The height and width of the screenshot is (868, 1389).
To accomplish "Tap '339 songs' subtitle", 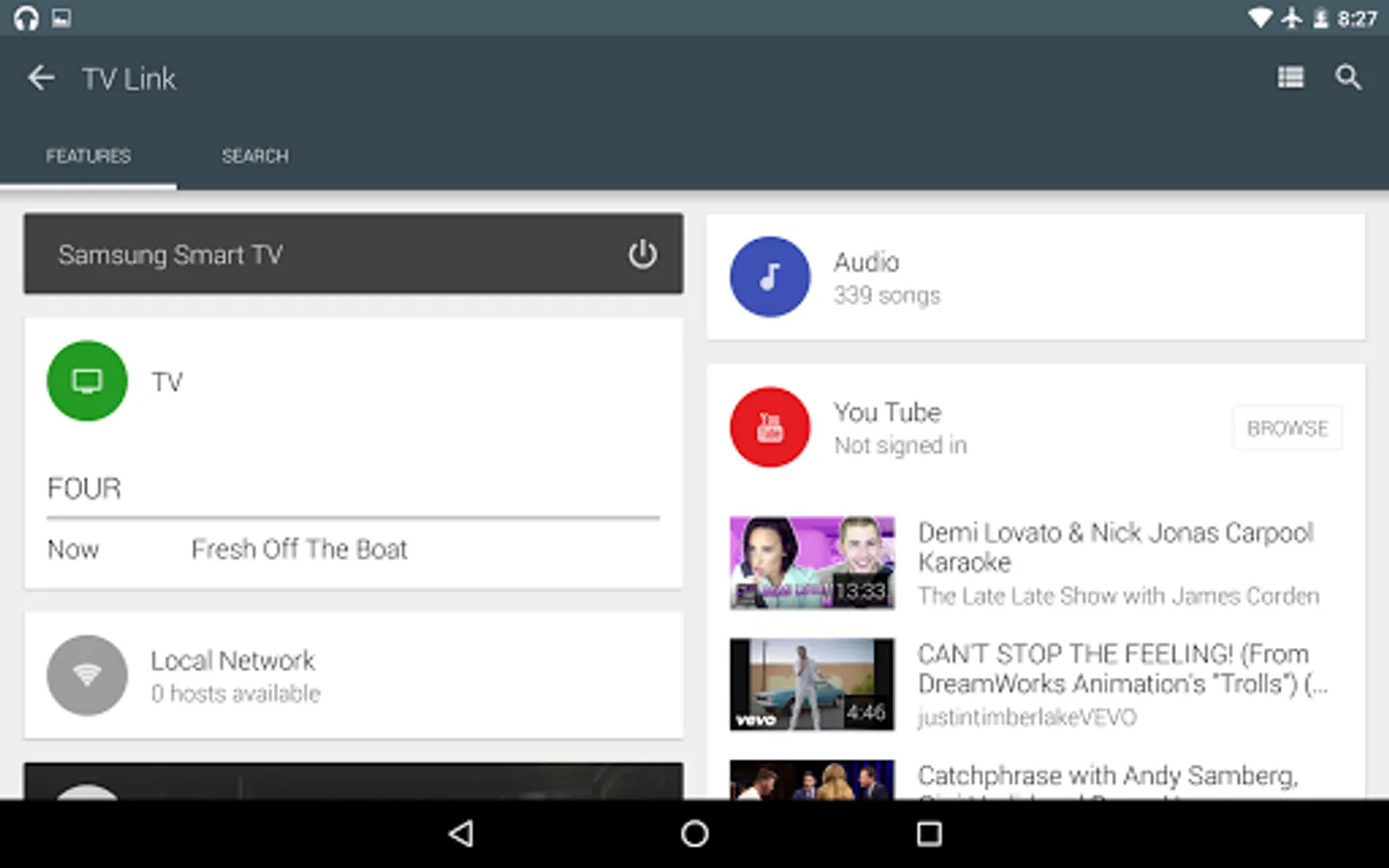I will click(886, 295).
